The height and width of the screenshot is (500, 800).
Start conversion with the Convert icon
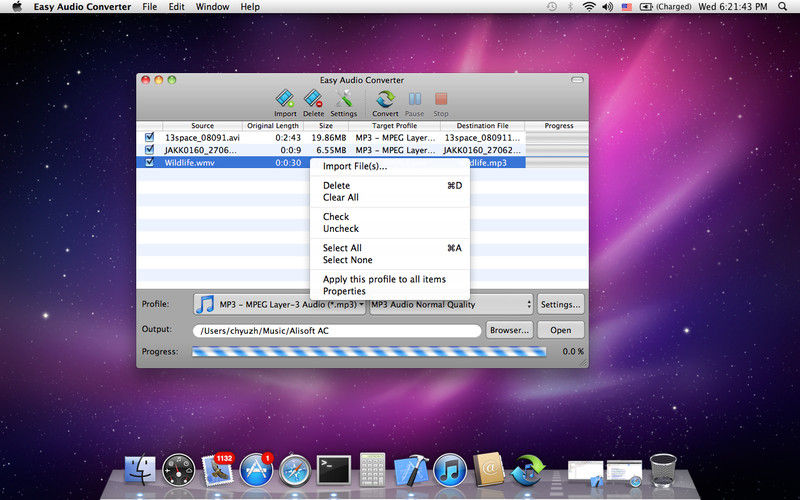(x=385, y=103)
